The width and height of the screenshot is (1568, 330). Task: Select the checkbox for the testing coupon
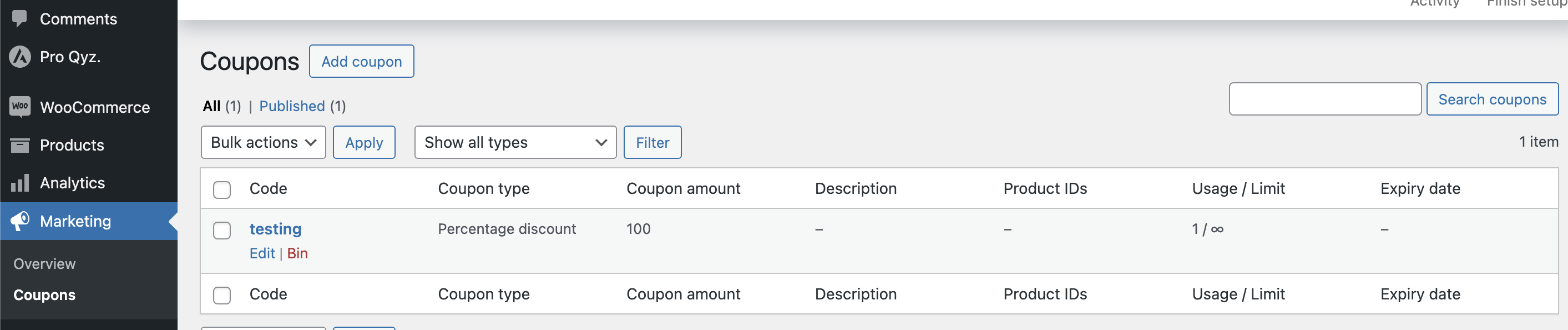coord(222,230)
